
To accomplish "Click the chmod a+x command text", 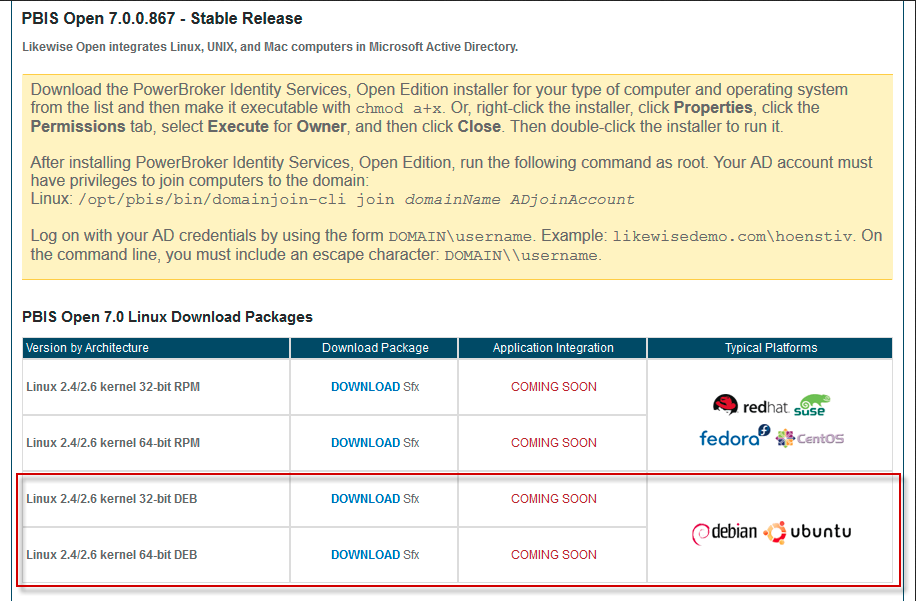I will coord(400,109).
